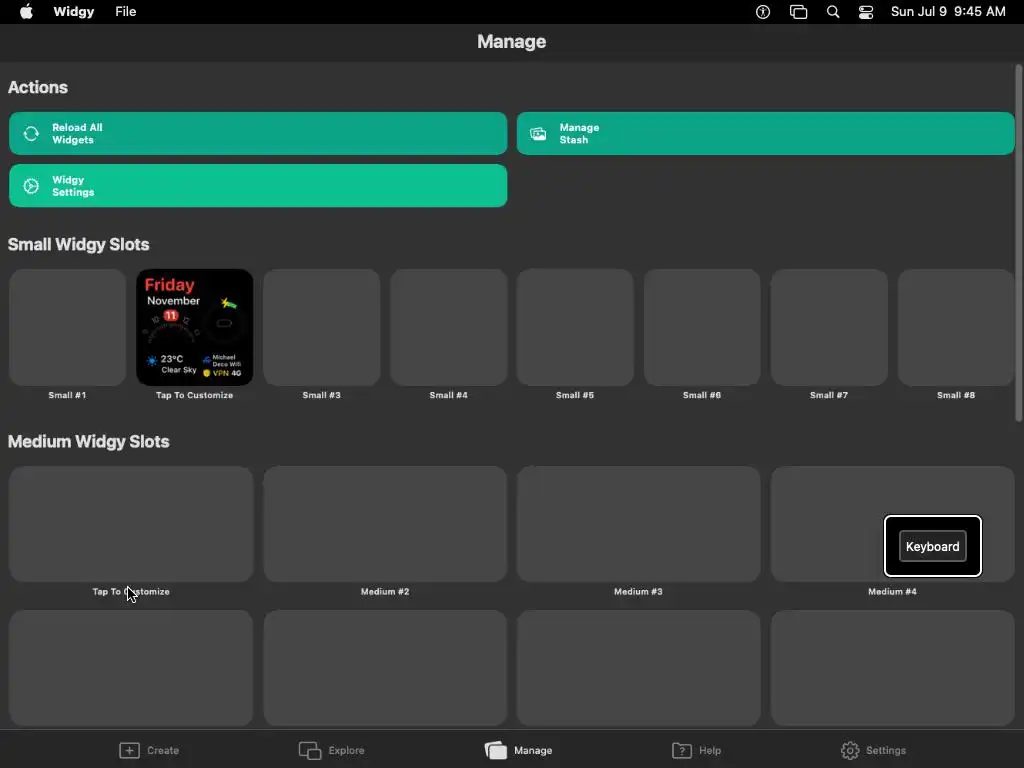This screenshot has width=1024, height=768.
Task: Select the Small #7 slot
Action: point(829,327)
